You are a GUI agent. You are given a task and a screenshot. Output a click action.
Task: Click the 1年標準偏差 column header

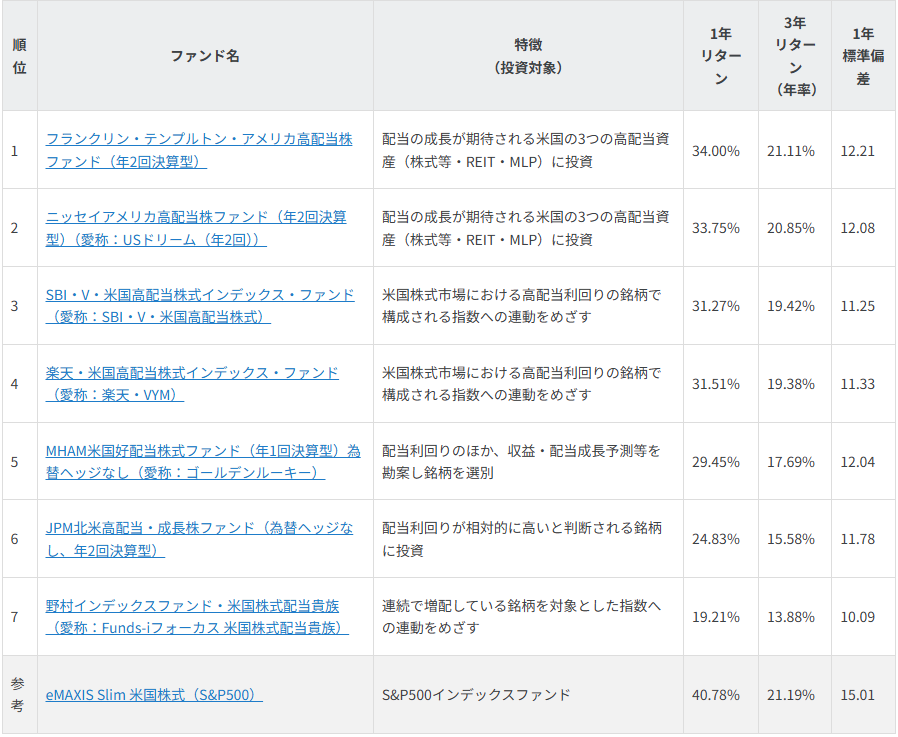click(862, 56)
